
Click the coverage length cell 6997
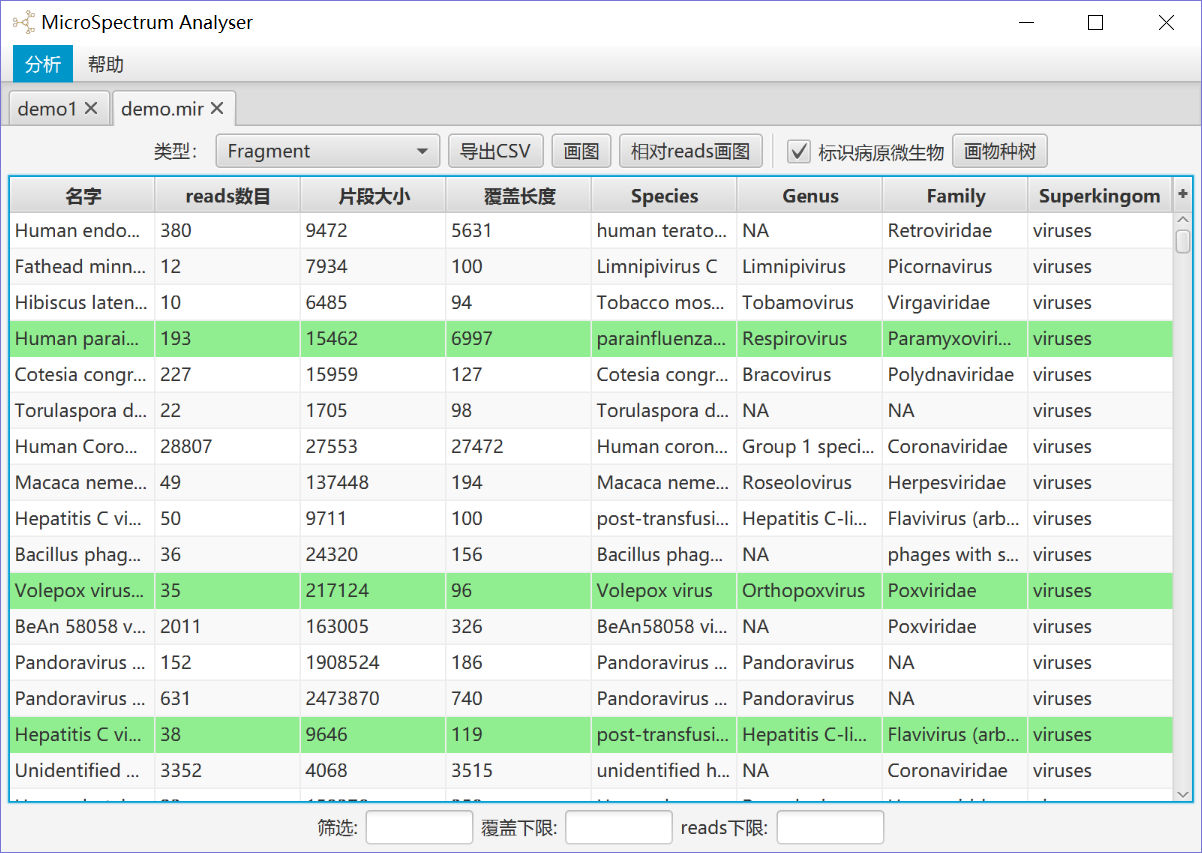pos(518,339)
